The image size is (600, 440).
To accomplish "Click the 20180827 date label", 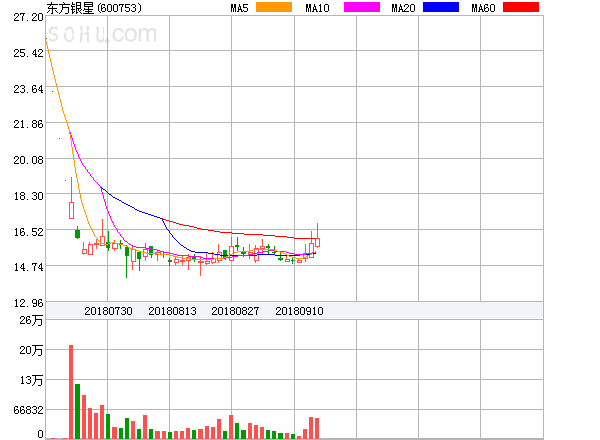I will [x=235, y=311].
